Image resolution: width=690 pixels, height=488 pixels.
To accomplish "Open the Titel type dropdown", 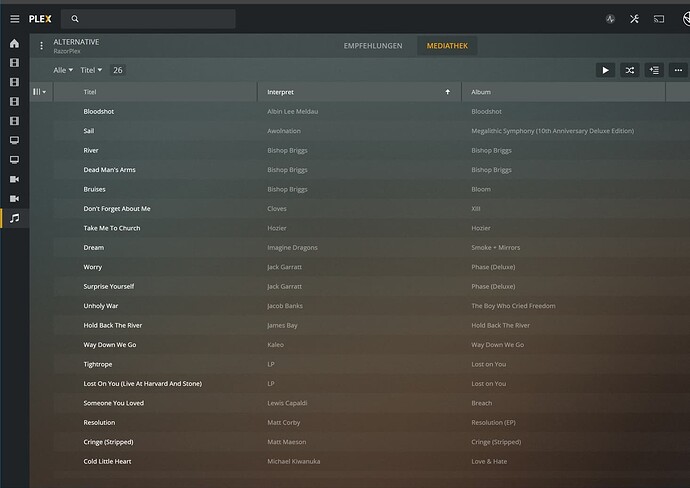I will (91, 70).
